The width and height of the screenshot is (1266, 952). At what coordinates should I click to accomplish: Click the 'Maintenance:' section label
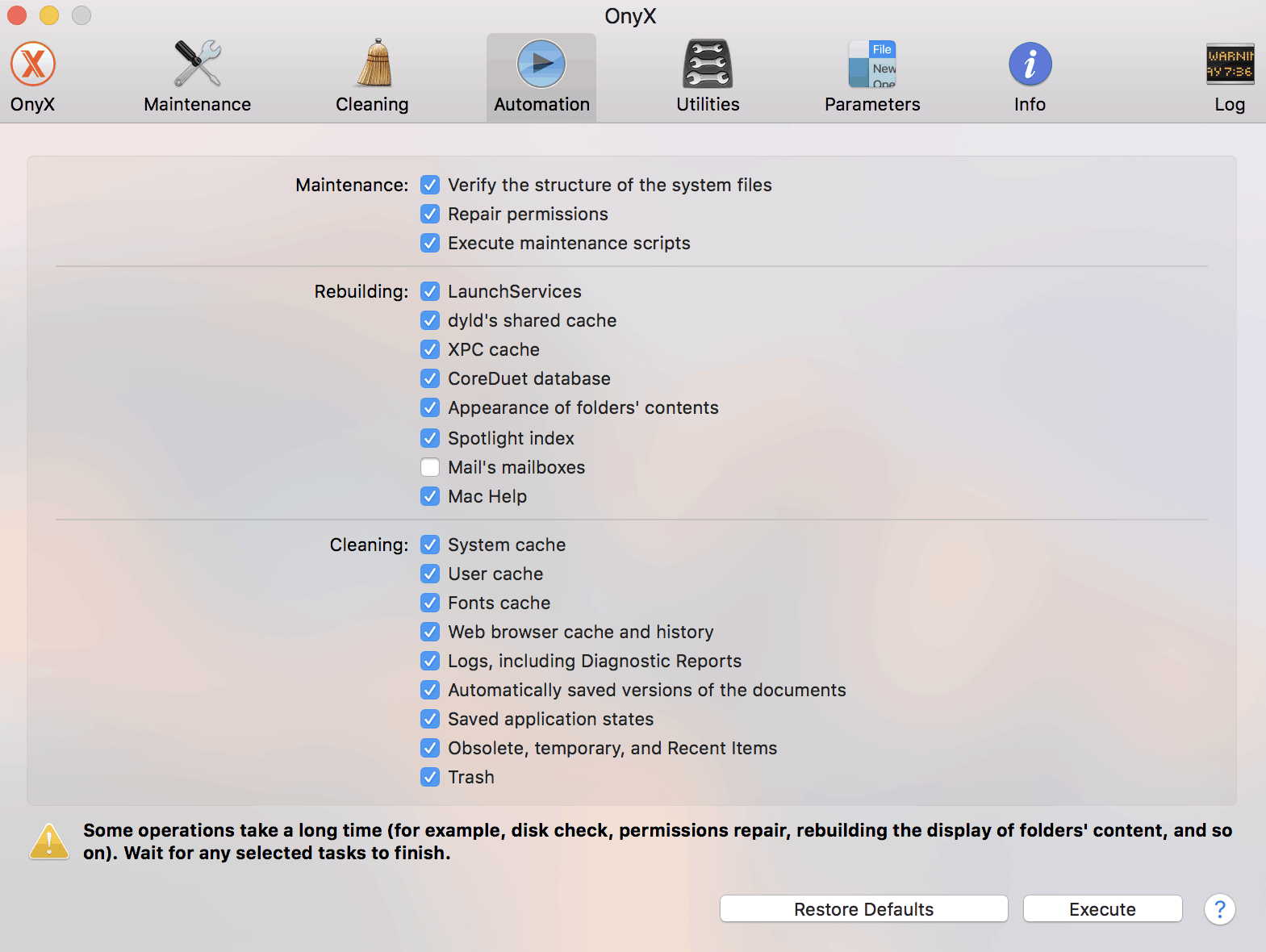pyautogui.click(x=352, y=185)
